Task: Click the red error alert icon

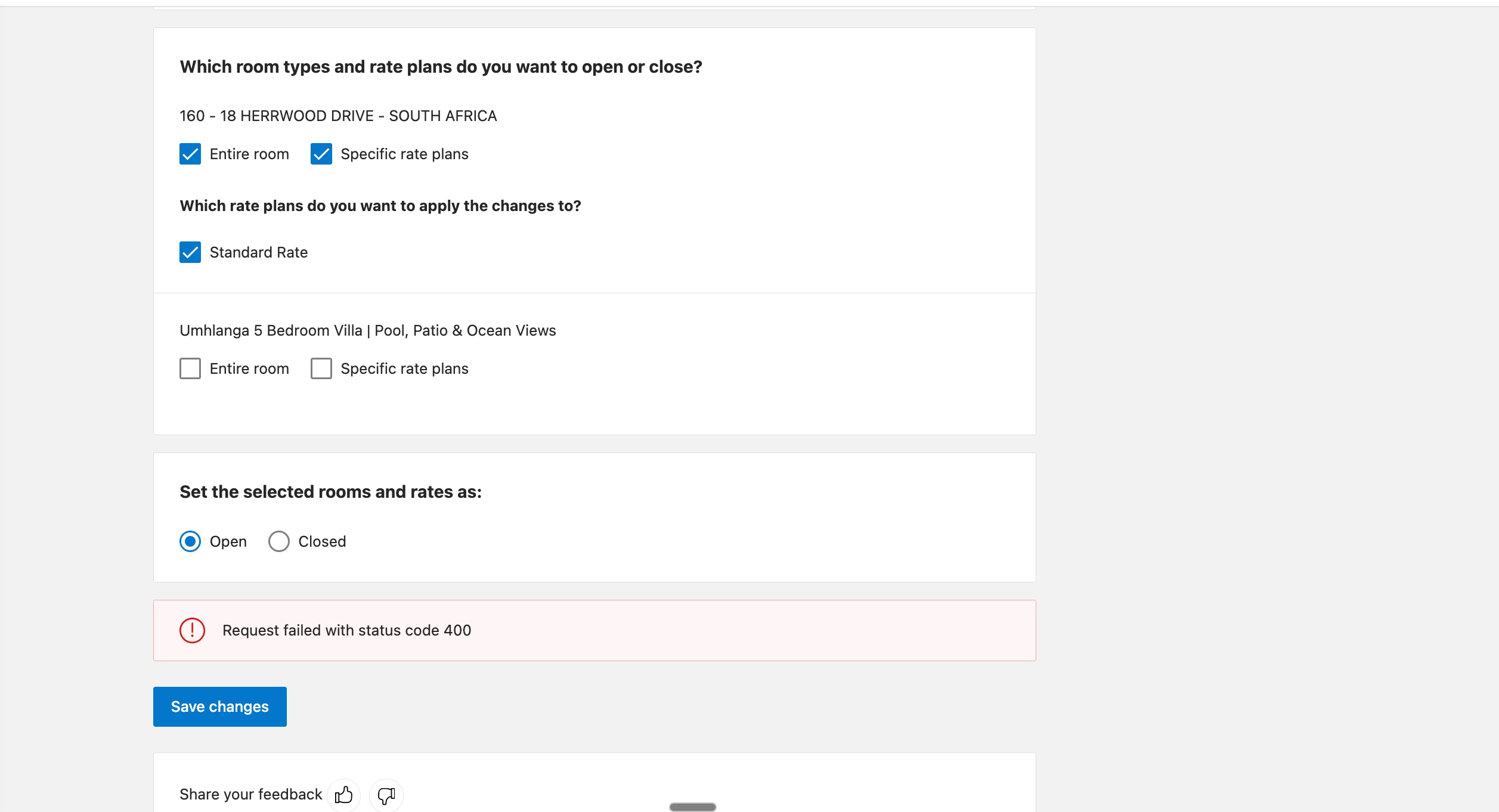Action: (192, 630)
